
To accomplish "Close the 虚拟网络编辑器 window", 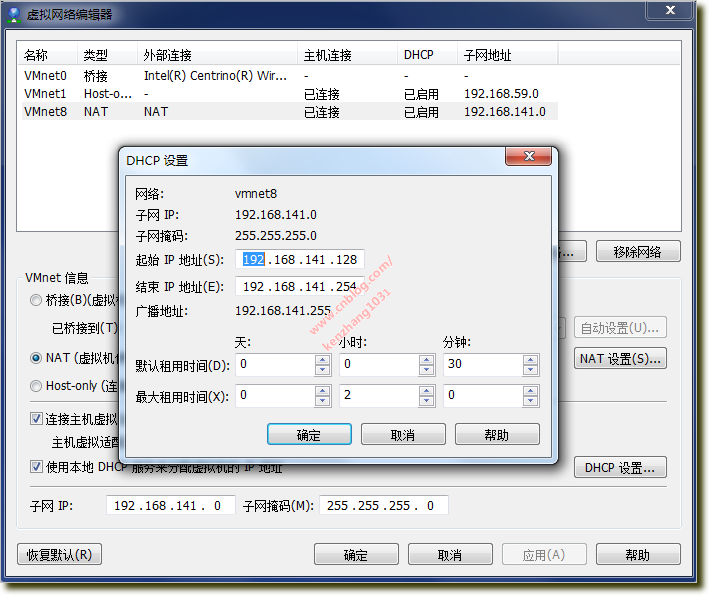I will coord(670,10).
